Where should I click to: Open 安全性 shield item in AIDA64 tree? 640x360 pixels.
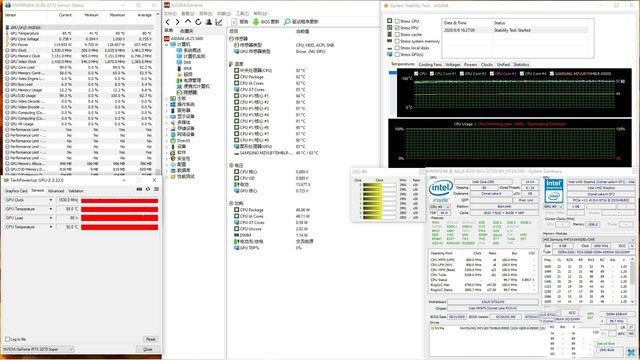pyautogui.click(x=180, y=158)
